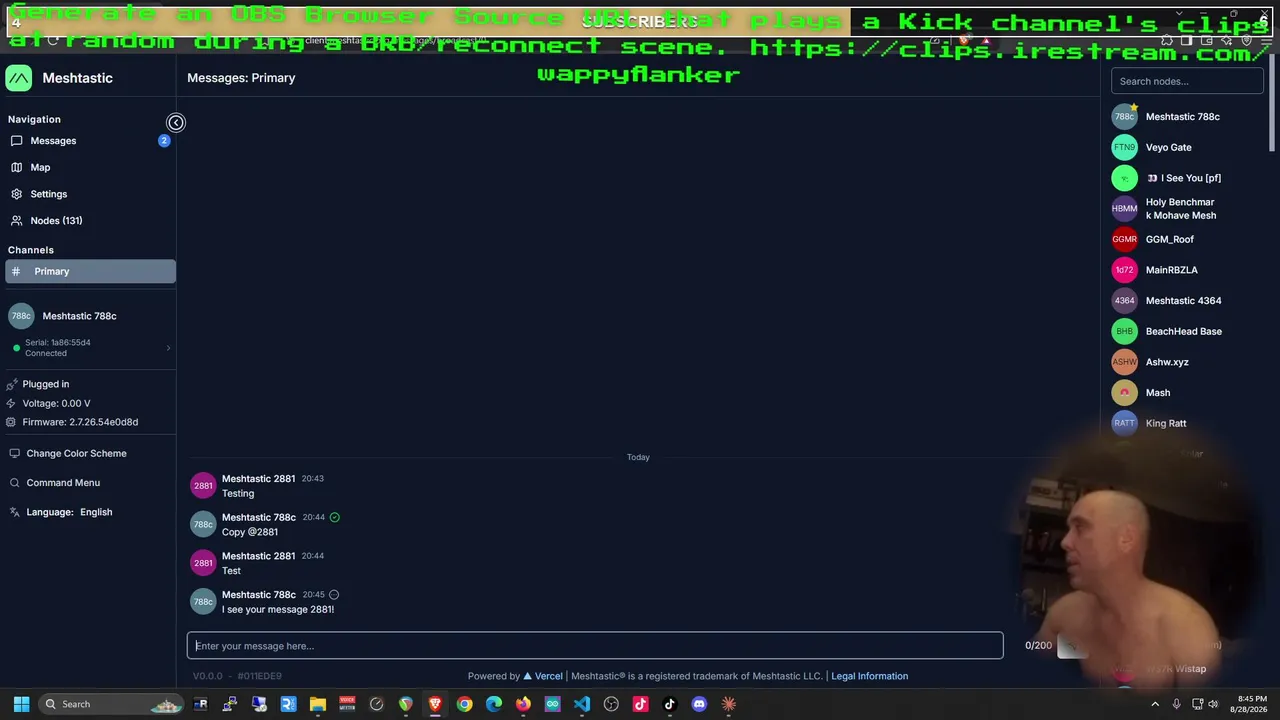1280x720 pixels.
Task: Select the Veyo Gate node
Action: [1168, 148]
